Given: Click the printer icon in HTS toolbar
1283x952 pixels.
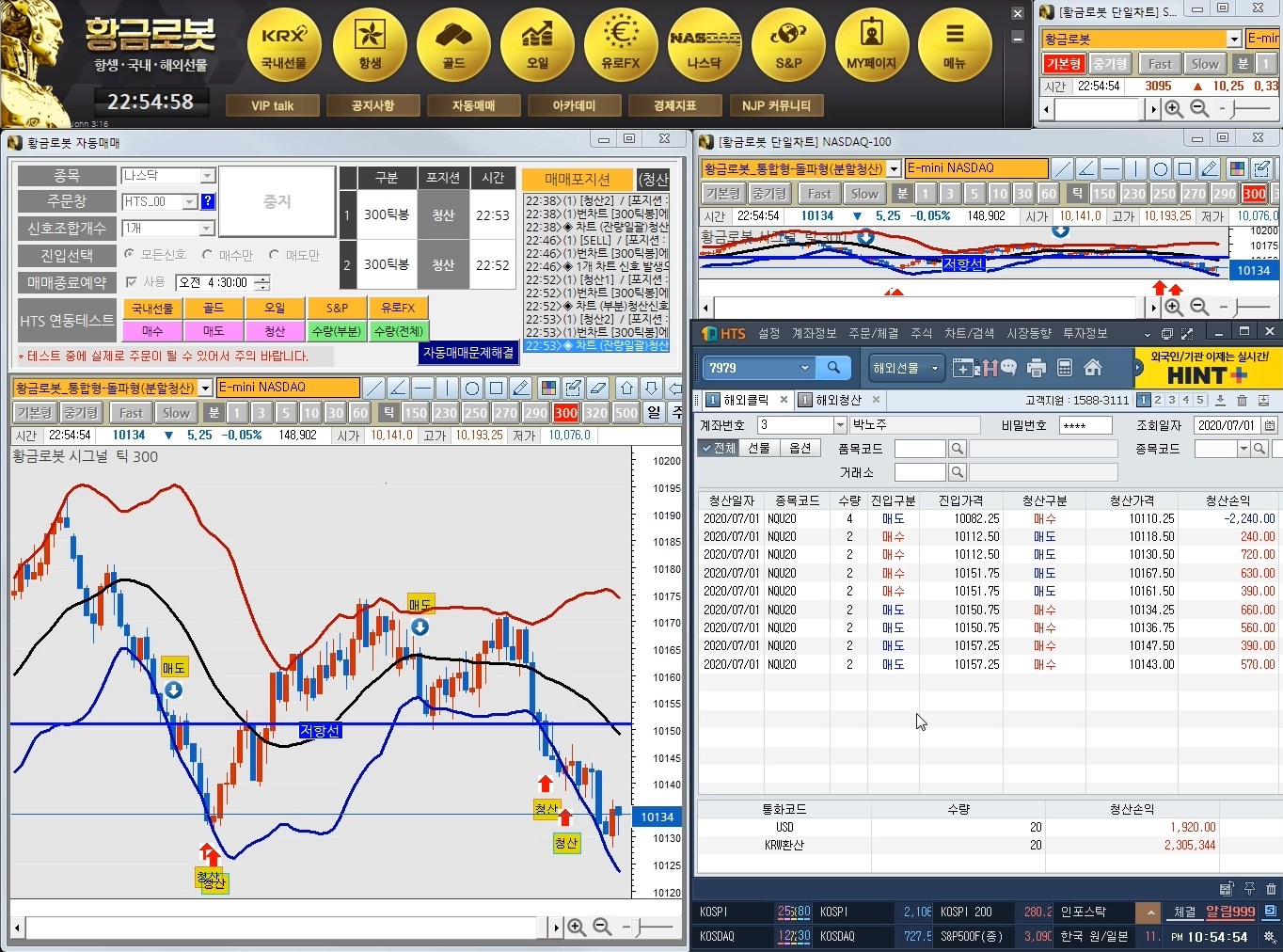Looking at the screenshot, I should (x=1037, y=368).
